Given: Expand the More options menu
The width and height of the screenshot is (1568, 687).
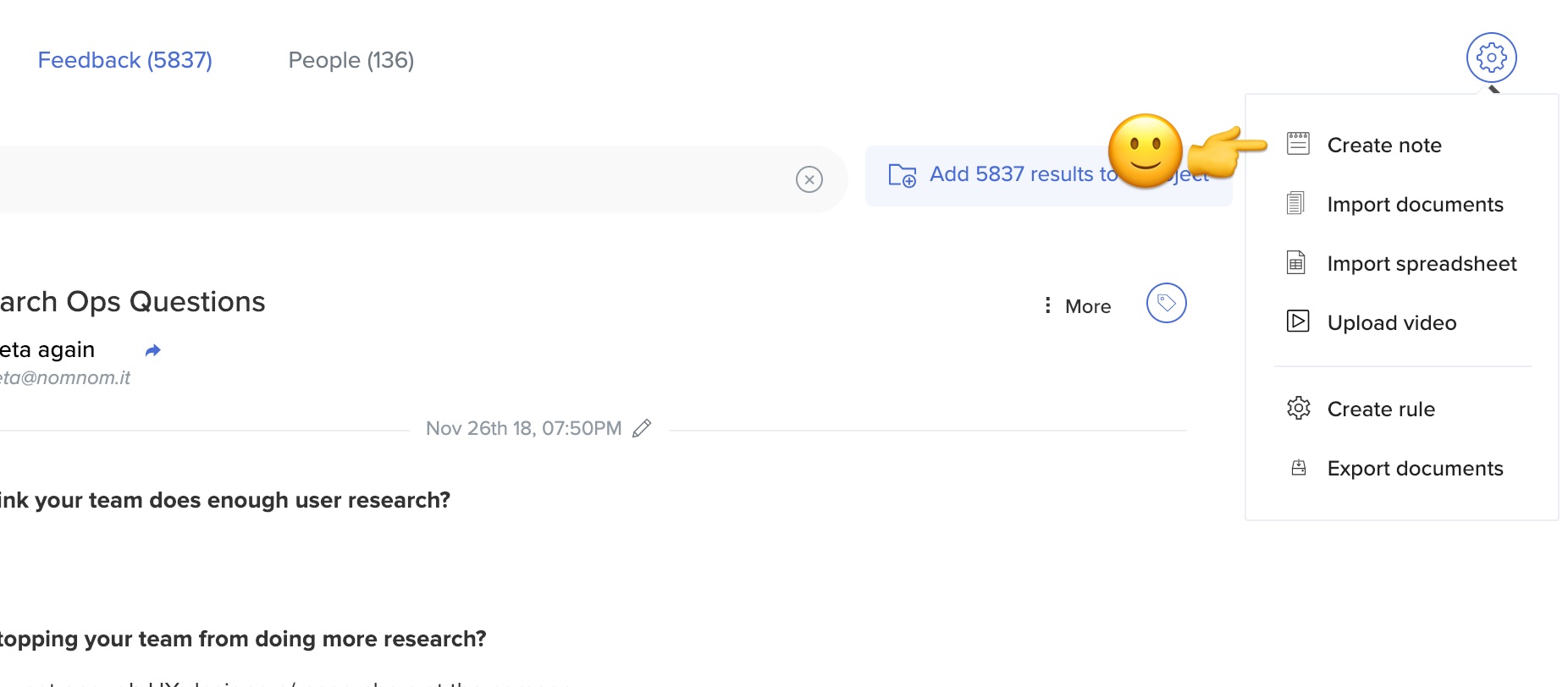Looking at the screenshot, I should pyautogui.click(x=1077, y=306).
